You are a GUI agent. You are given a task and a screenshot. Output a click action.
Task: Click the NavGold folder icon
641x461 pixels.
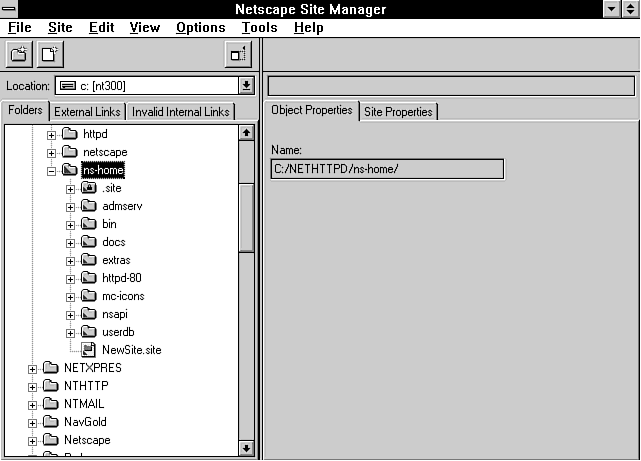[x=50, y=422]
